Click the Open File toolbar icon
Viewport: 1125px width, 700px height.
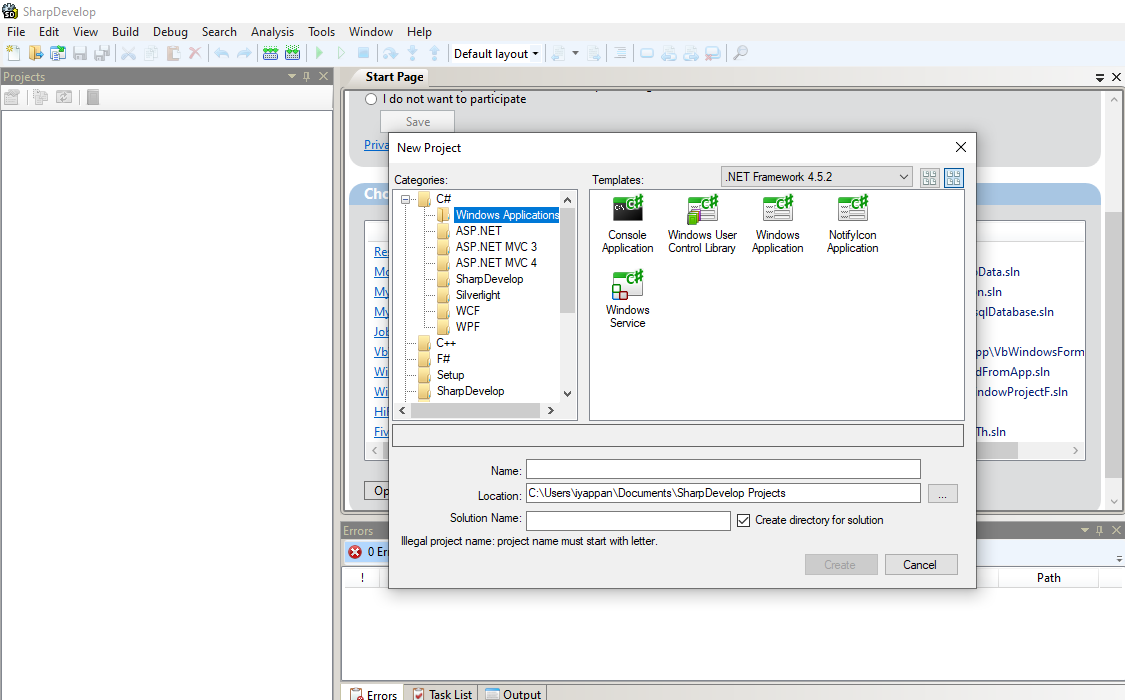coord(36,53)
